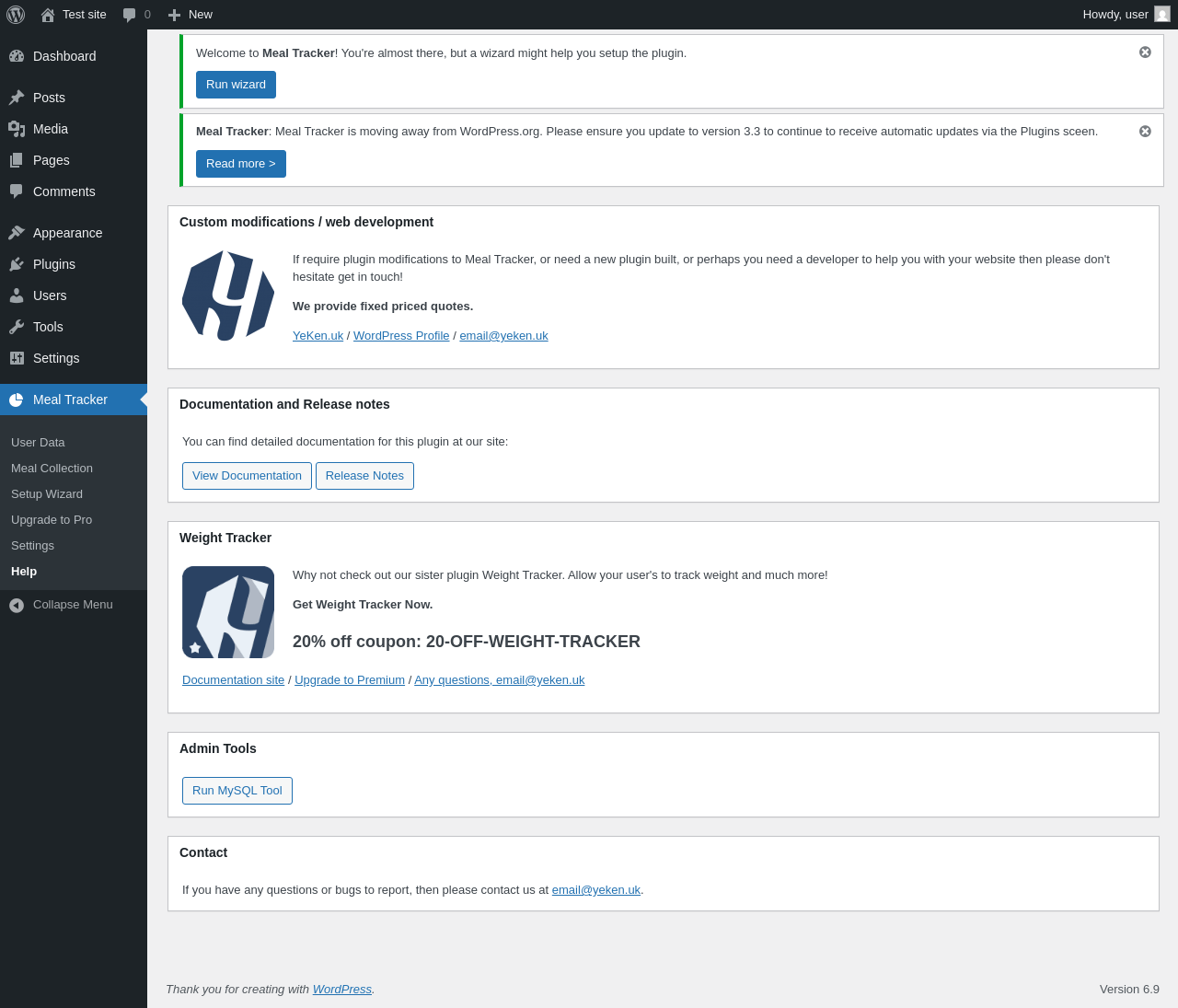Open User Data submenu

click(x=38, y=443)
